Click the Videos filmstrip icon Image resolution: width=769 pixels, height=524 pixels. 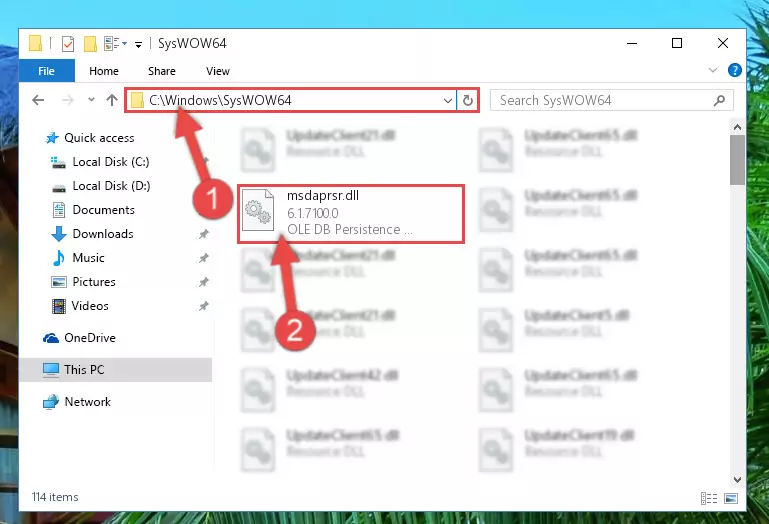pos(59,307)
